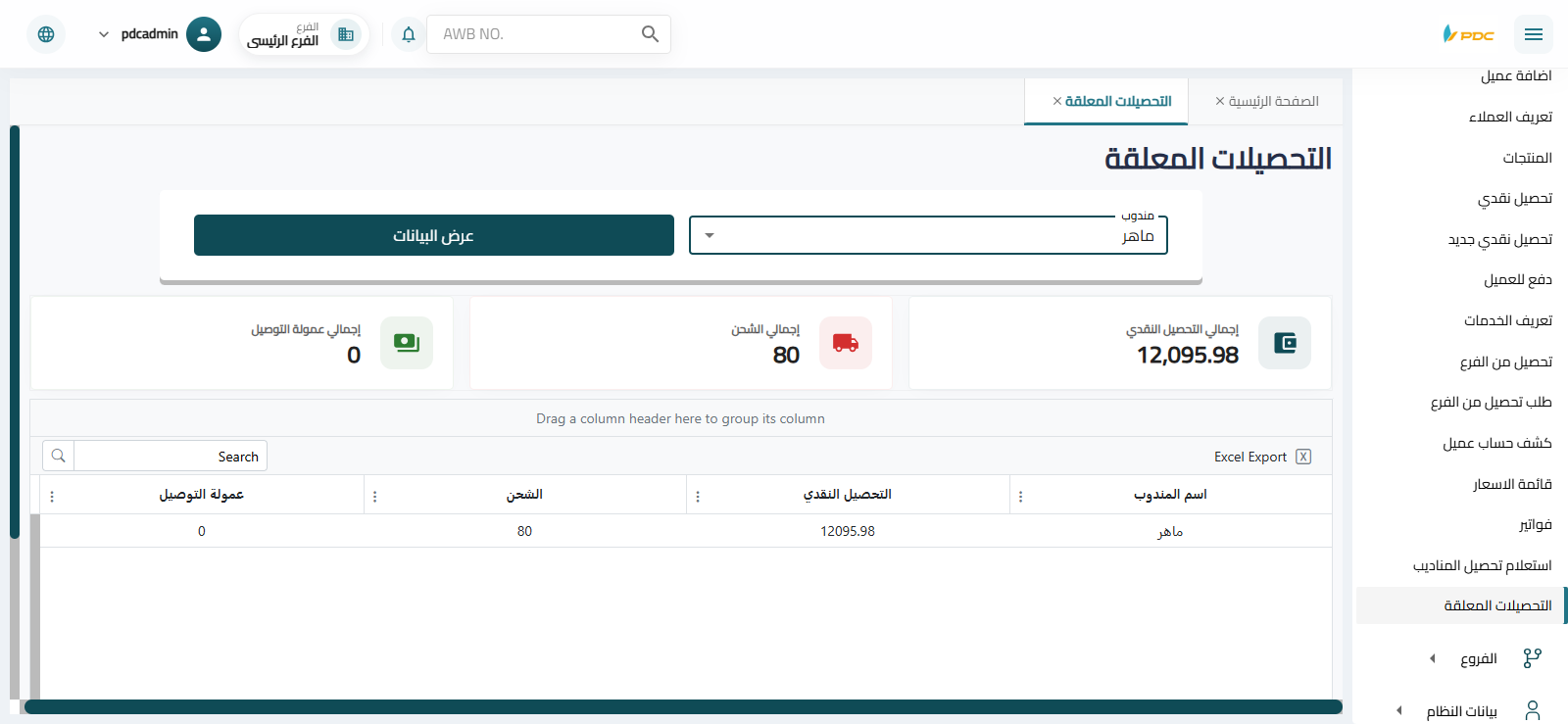This screenshot has height=724, width=1568.
Task: Open استعلام تحصيل المناديب in sidebar
Action: click(x=1483, y=566)
